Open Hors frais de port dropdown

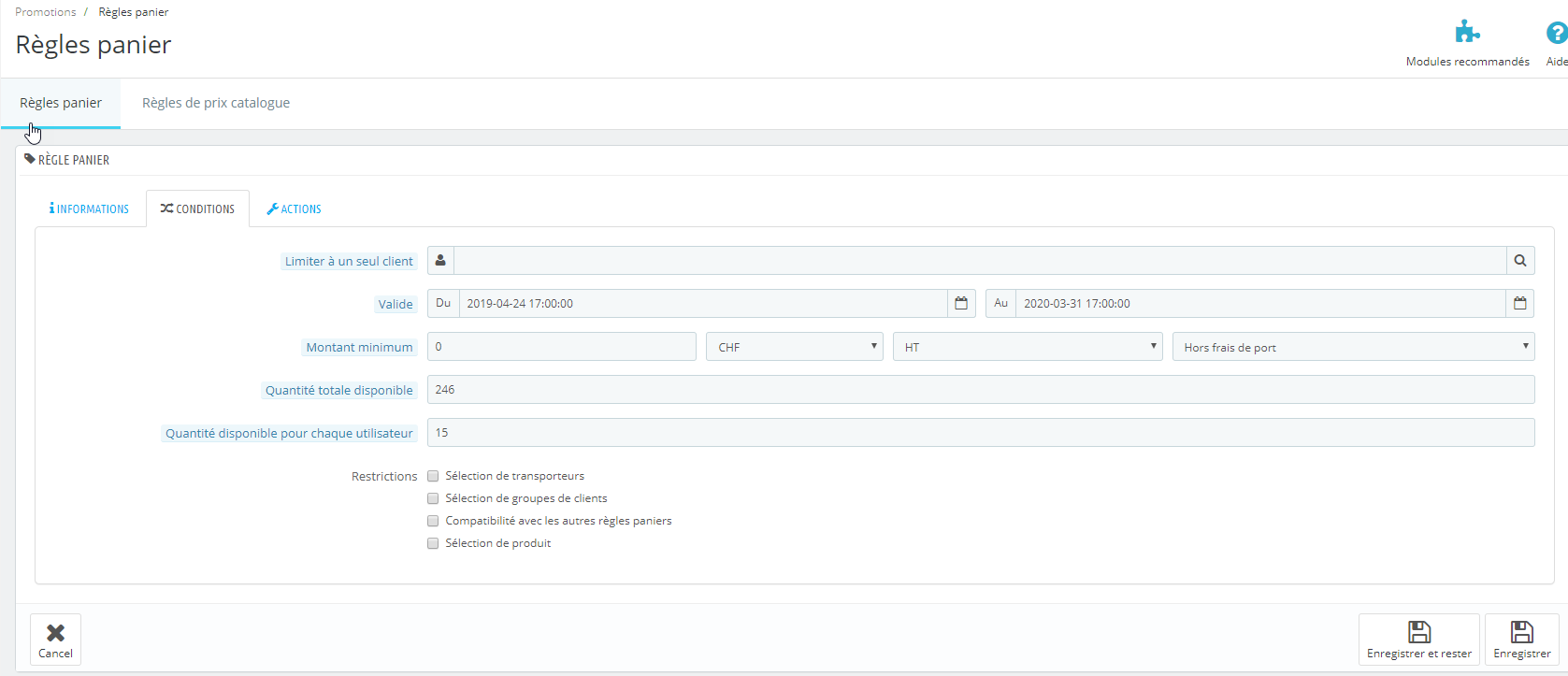tap(1354, 347)
